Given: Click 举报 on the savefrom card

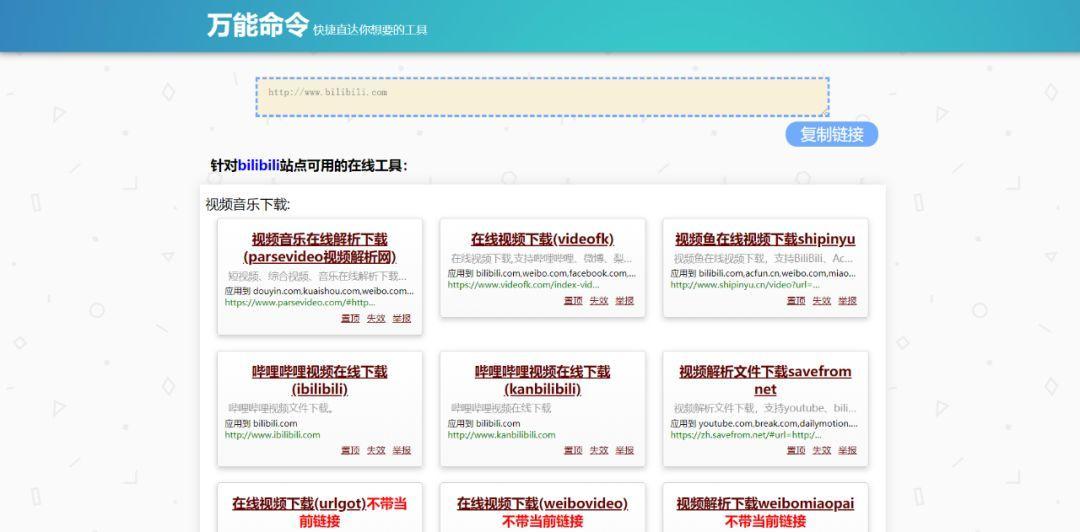Looking at the screenshot, I should tap(847, 450).
